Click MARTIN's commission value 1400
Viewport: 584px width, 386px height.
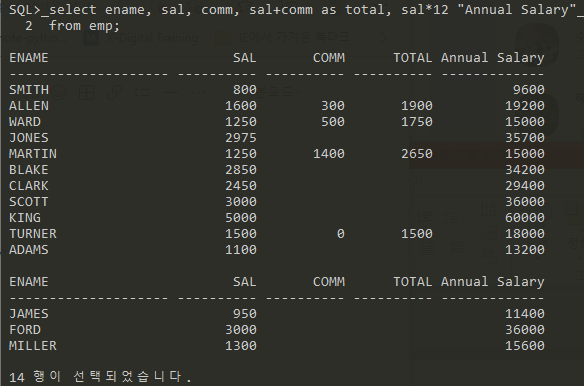coord(329,154)
